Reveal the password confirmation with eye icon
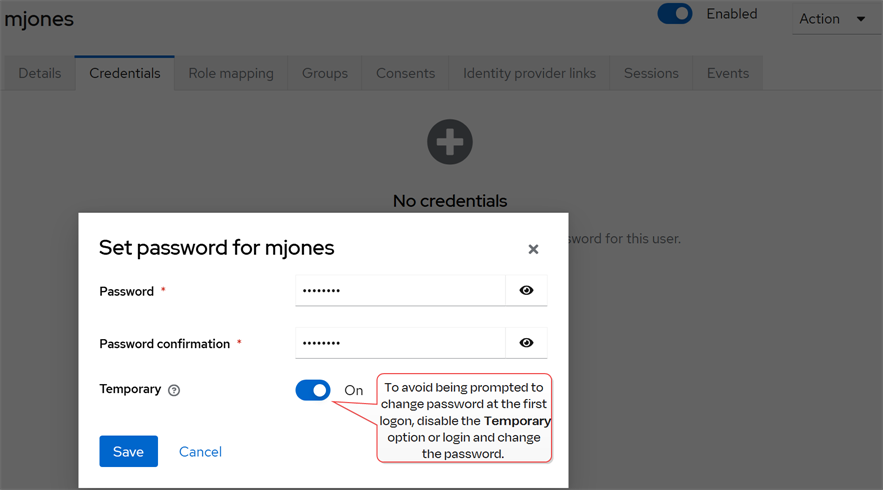Viewport: 883px width, 490px height. point(526,343)
